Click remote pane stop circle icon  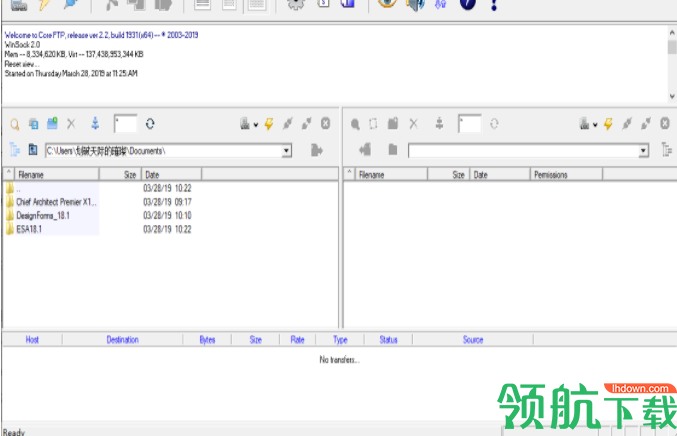tap(665, 124)
